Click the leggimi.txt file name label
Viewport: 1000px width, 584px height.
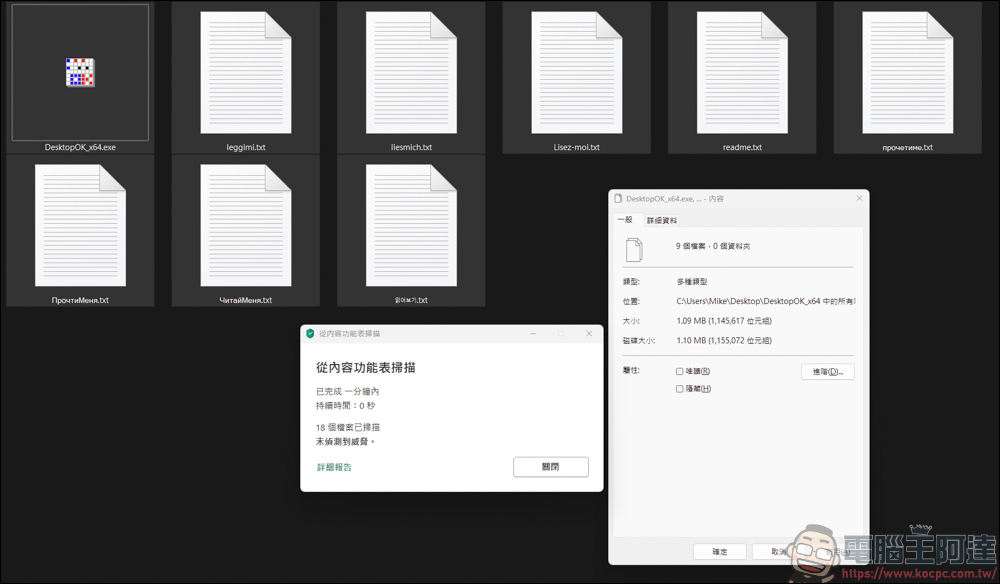[246, 147]
